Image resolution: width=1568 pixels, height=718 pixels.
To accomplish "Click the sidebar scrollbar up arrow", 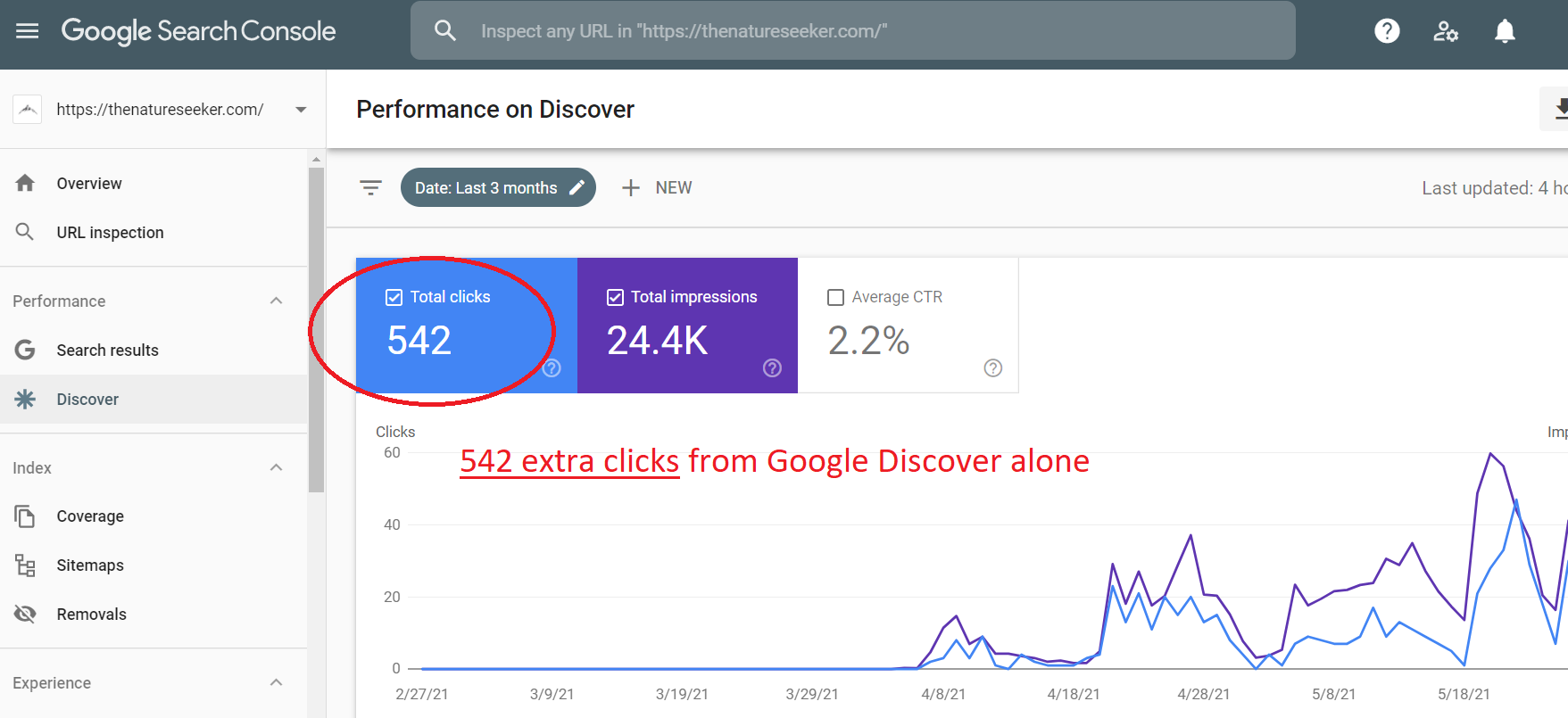I will [316, 159].
